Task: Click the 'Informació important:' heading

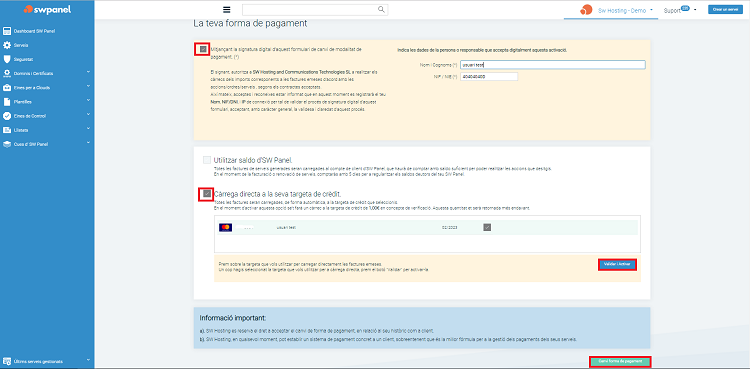Action: click(232, 318)
